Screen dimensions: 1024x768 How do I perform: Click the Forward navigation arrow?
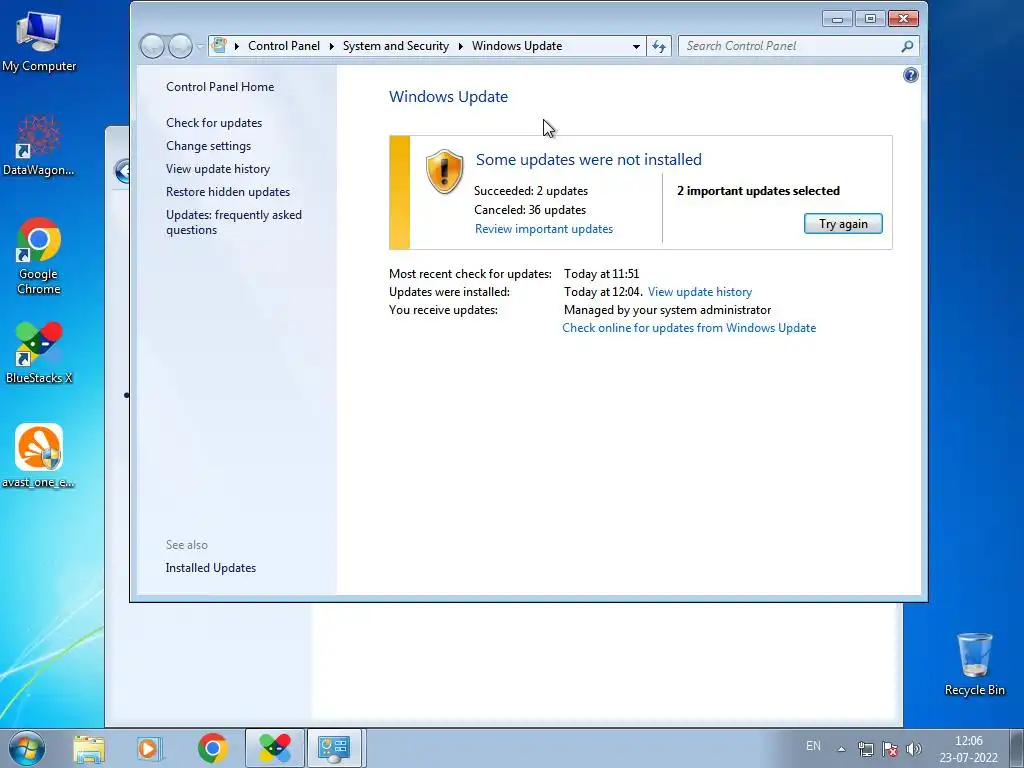pos(180,46)
